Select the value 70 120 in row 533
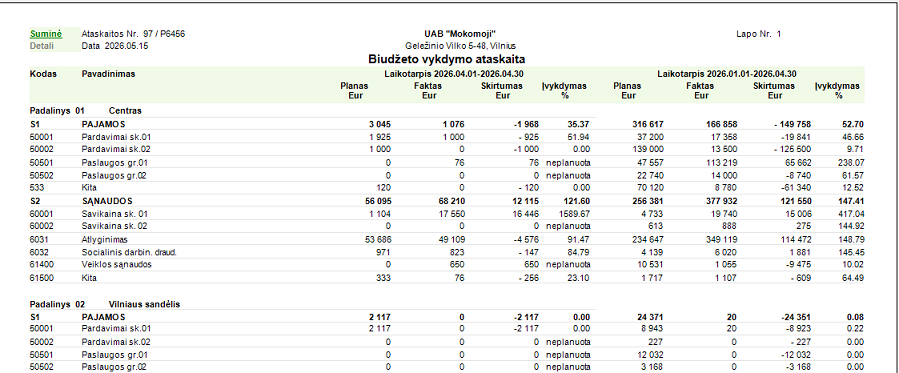 (651, 189)
